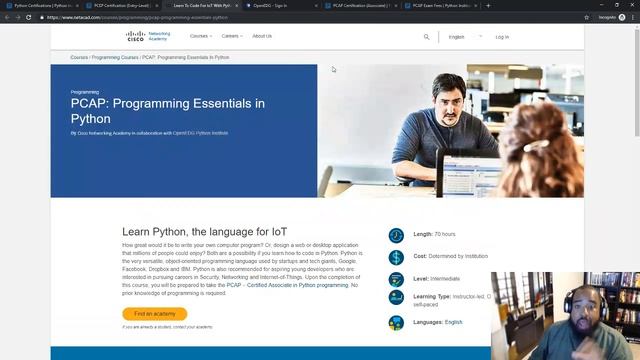Screen dimensions: 640x360
Task: Open the About Us page
Action: point(262,36)
